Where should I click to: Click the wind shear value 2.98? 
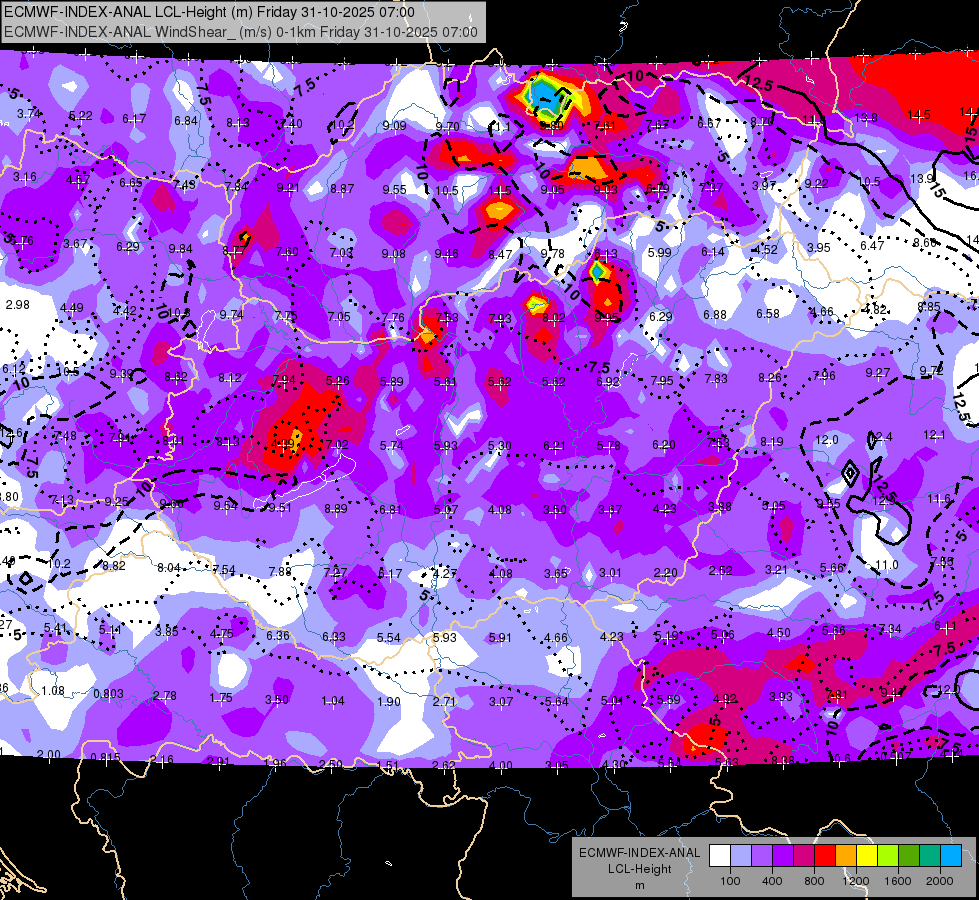pos(17,305)
